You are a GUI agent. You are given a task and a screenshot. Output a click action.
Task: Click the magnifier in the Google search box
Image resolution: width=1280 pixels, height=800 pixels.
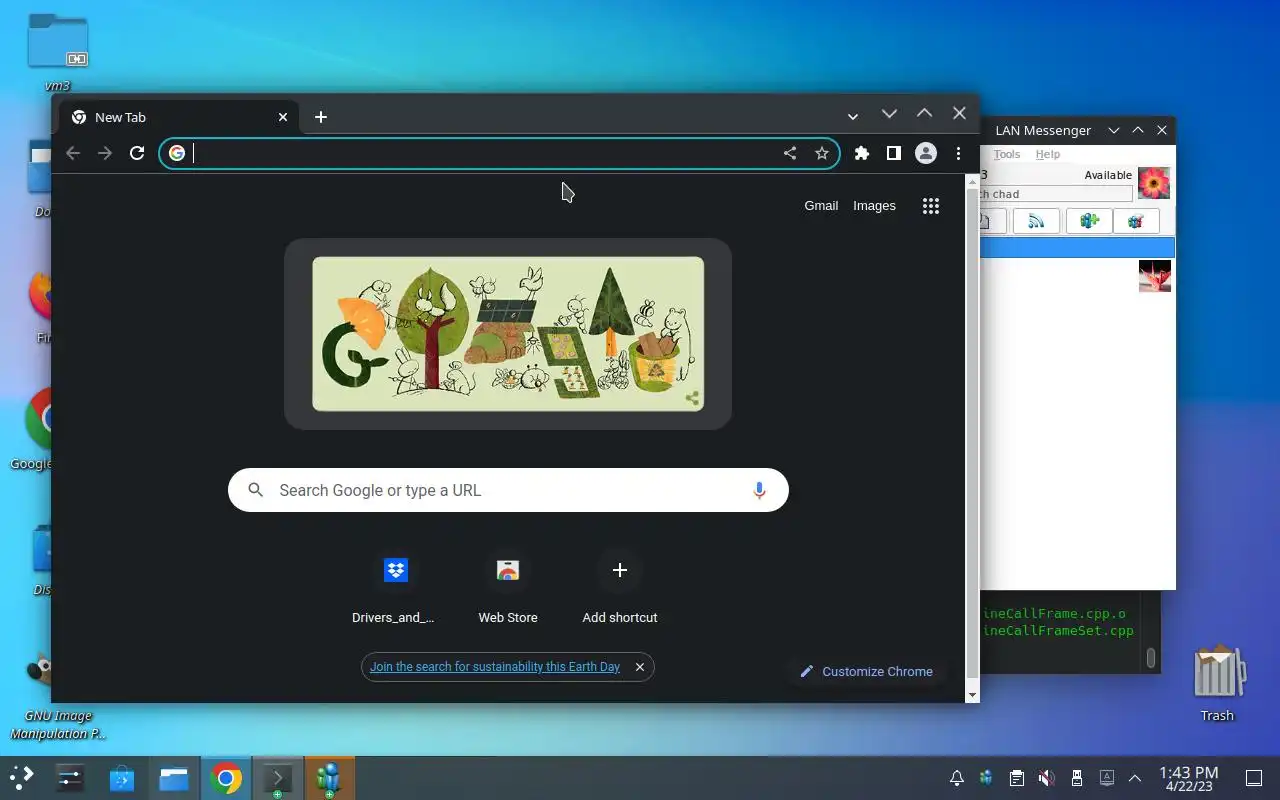[256, 490]
